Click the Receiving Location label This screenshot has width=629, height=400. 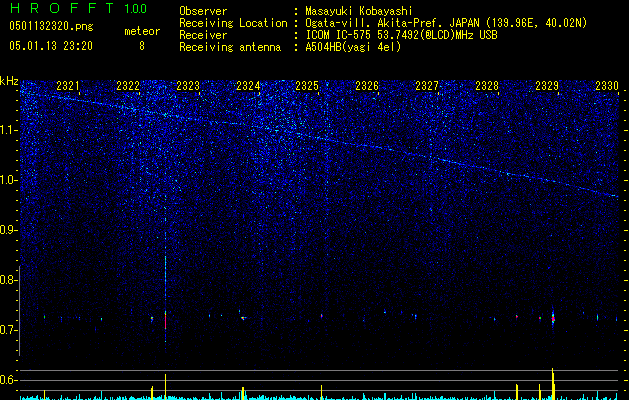[x=233, y=23]
